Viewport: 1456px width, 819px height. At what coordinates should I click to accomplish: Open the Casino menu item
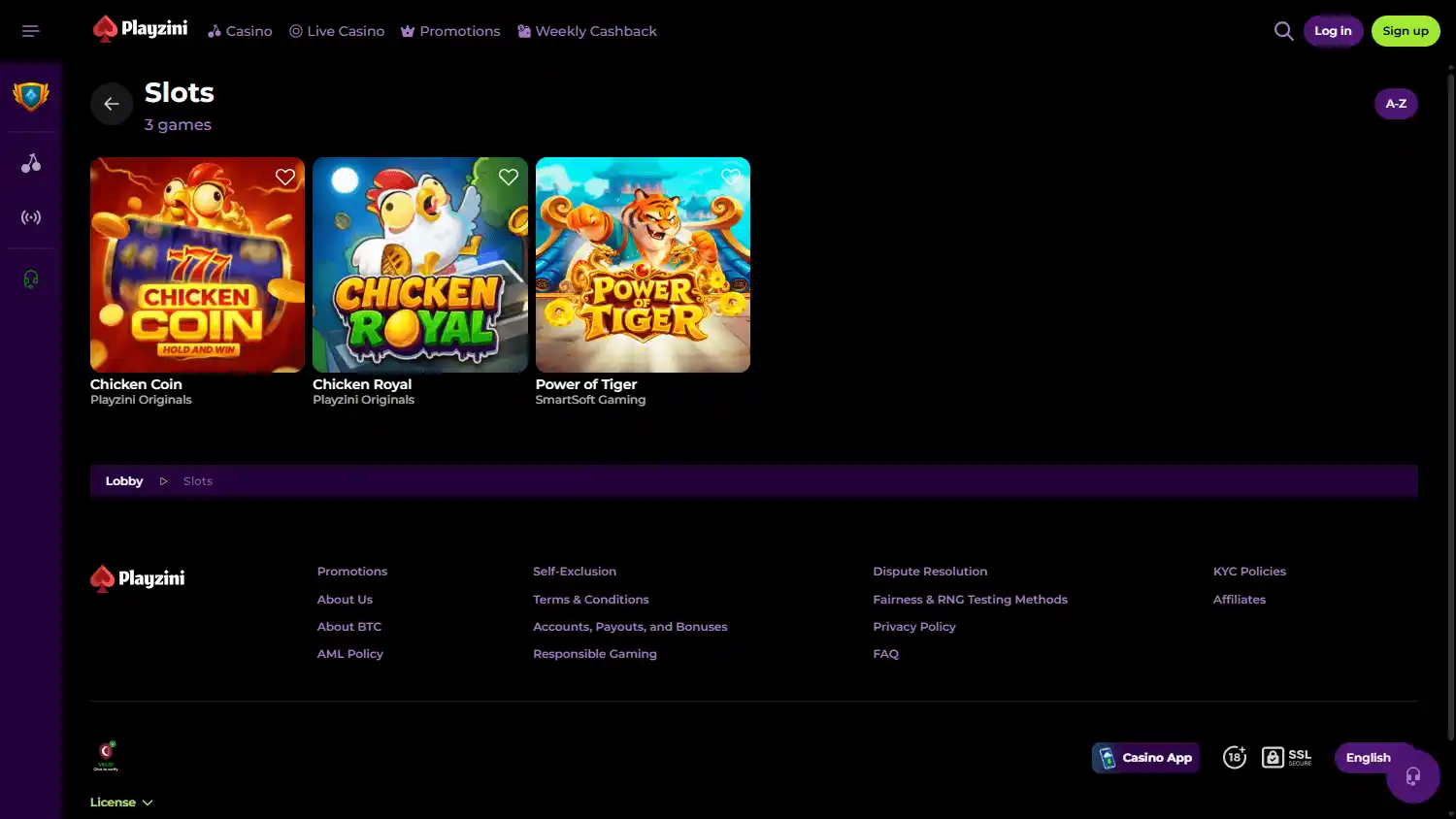click(x=240, y=31)
